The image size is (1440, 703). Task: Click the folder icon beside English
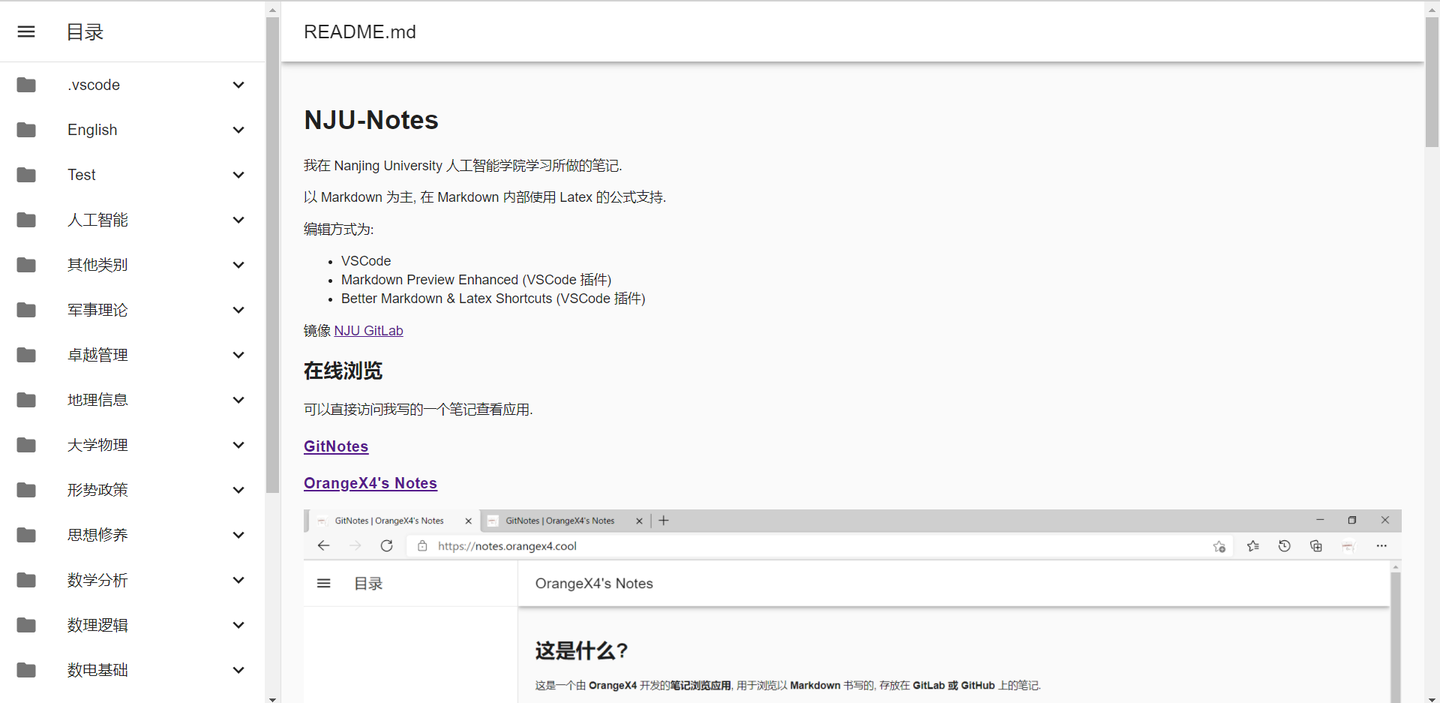[25, 129]
